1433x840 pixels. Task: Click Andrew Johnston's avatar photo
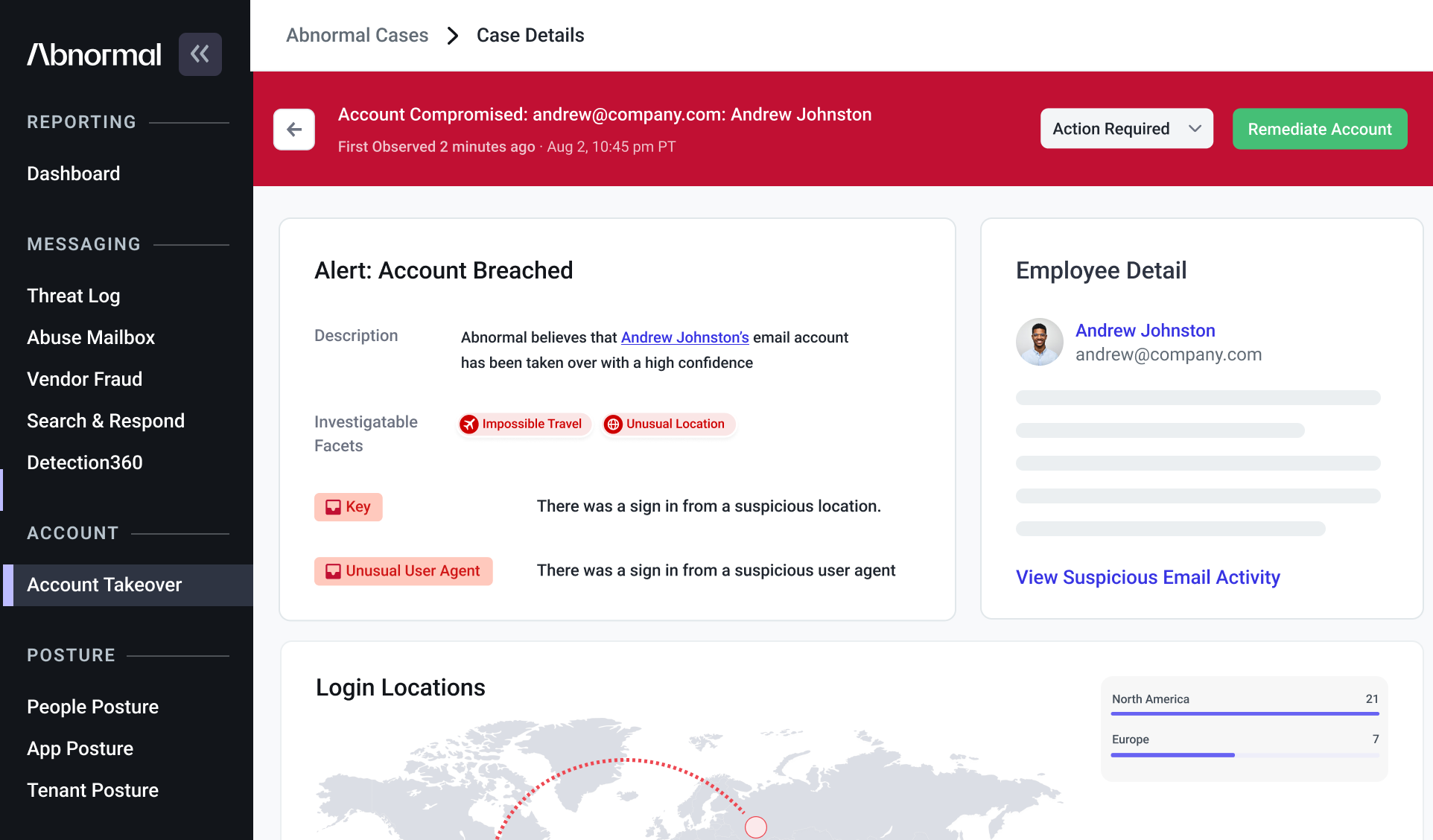pyautogui.click(x=1040, y=342)
